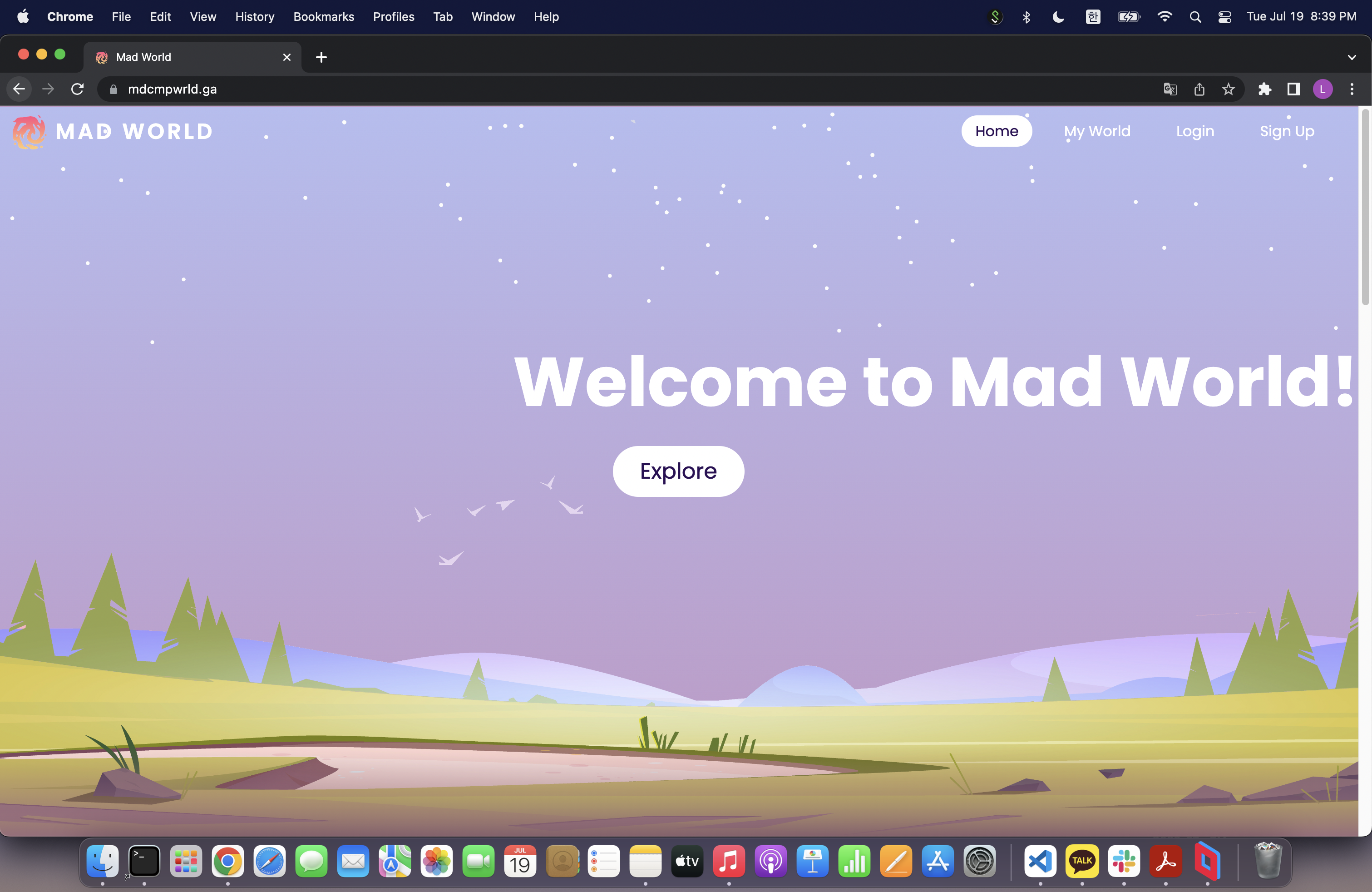The height and width of the screenshot is (892, 1372).
Task: Open the Chrome extensions puzzle icon
Action: point(1265,89)
